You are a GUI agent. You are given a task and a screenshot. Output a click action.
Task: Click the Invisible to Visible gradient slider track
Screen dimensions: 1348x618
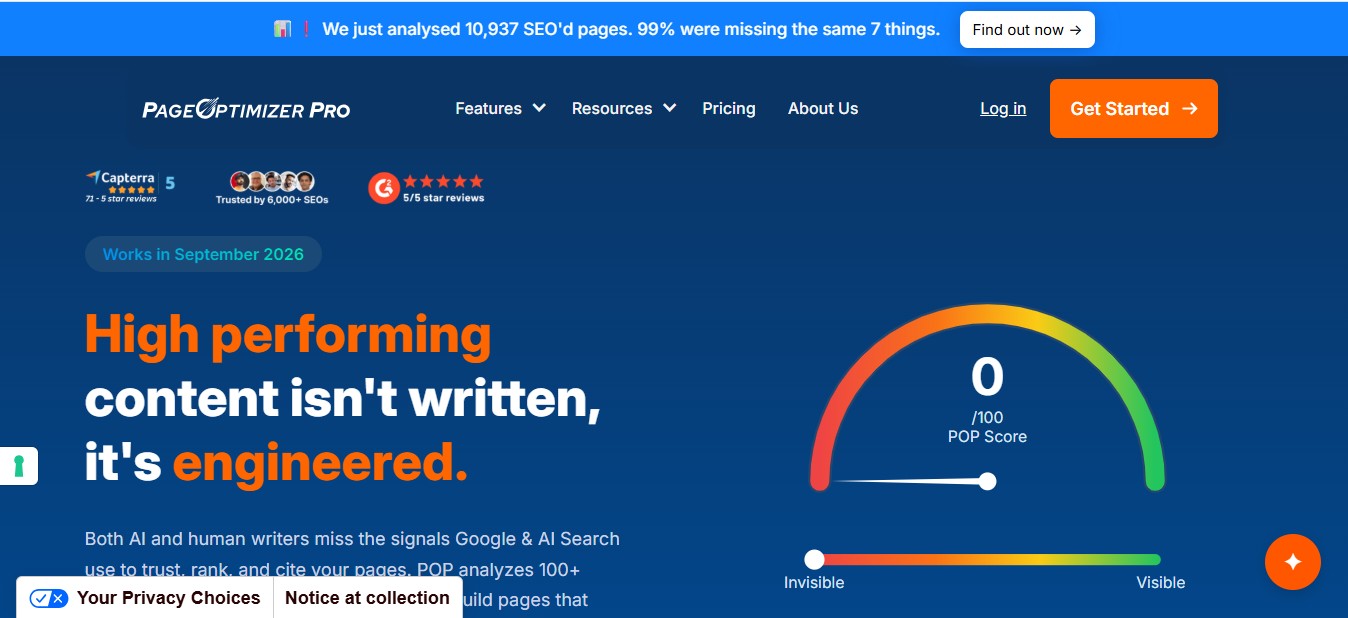tap(988, 559)
